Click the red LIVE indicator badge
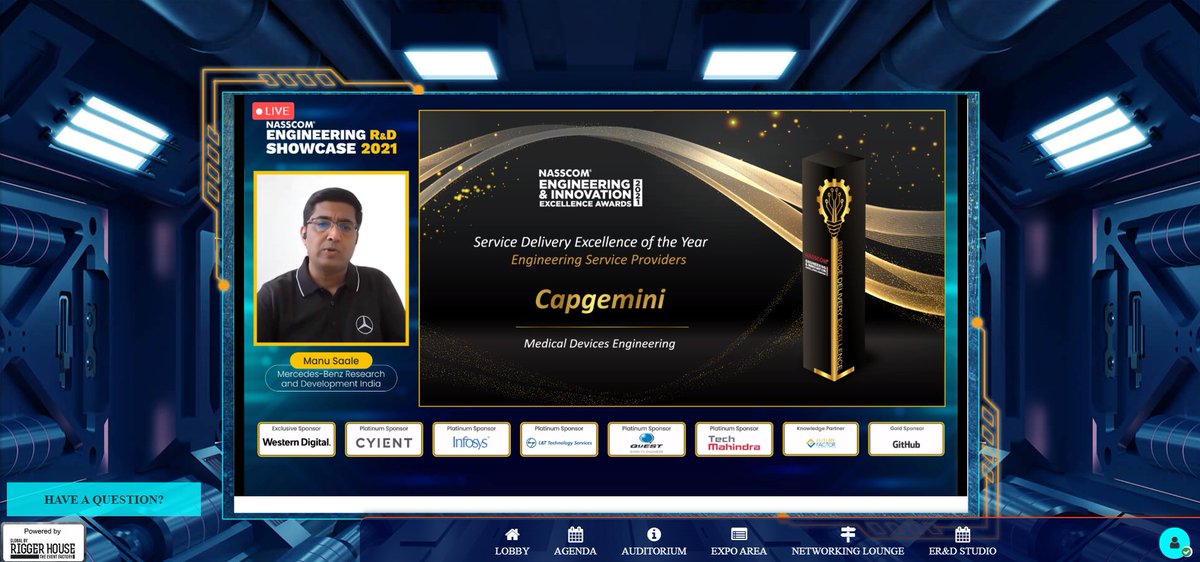The height and width of the screenshot is (562, 1200). [274, 111]
